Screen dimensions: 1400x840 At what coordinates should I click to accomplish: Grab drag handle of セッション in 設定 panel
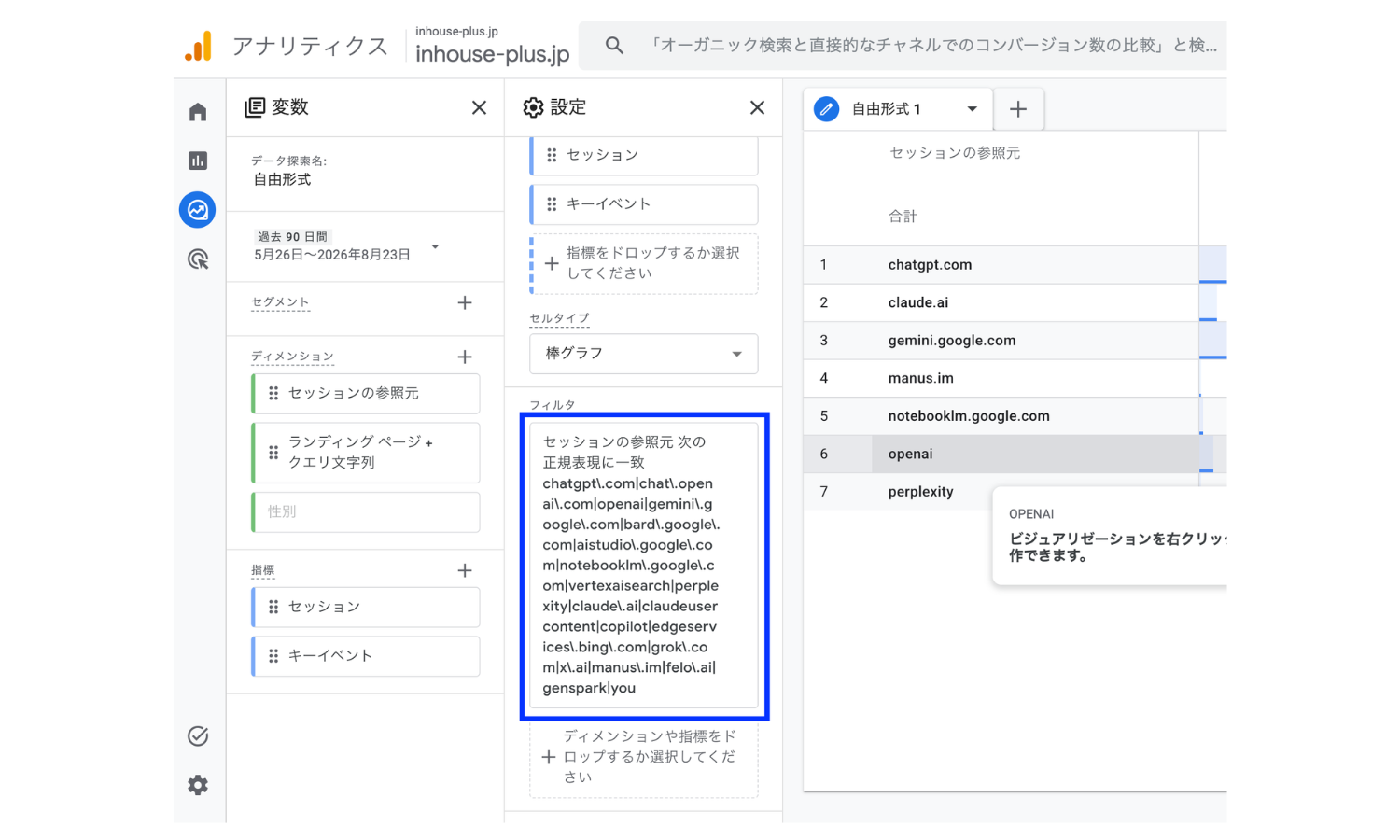point(552,155)
